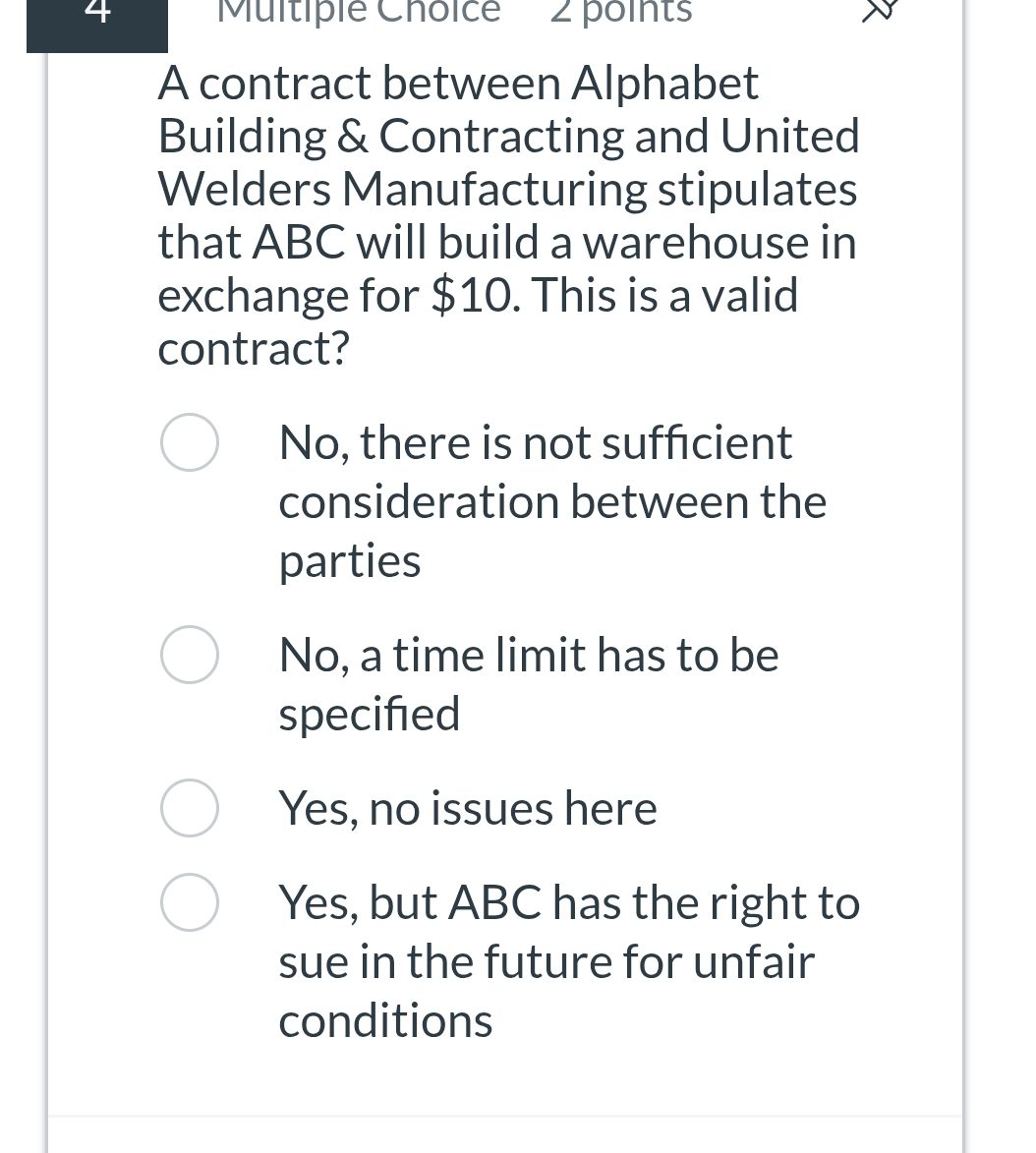Select the radio button for insufficient consideration answer
The image size is (1036, 1153).
(x=190, y=441)
